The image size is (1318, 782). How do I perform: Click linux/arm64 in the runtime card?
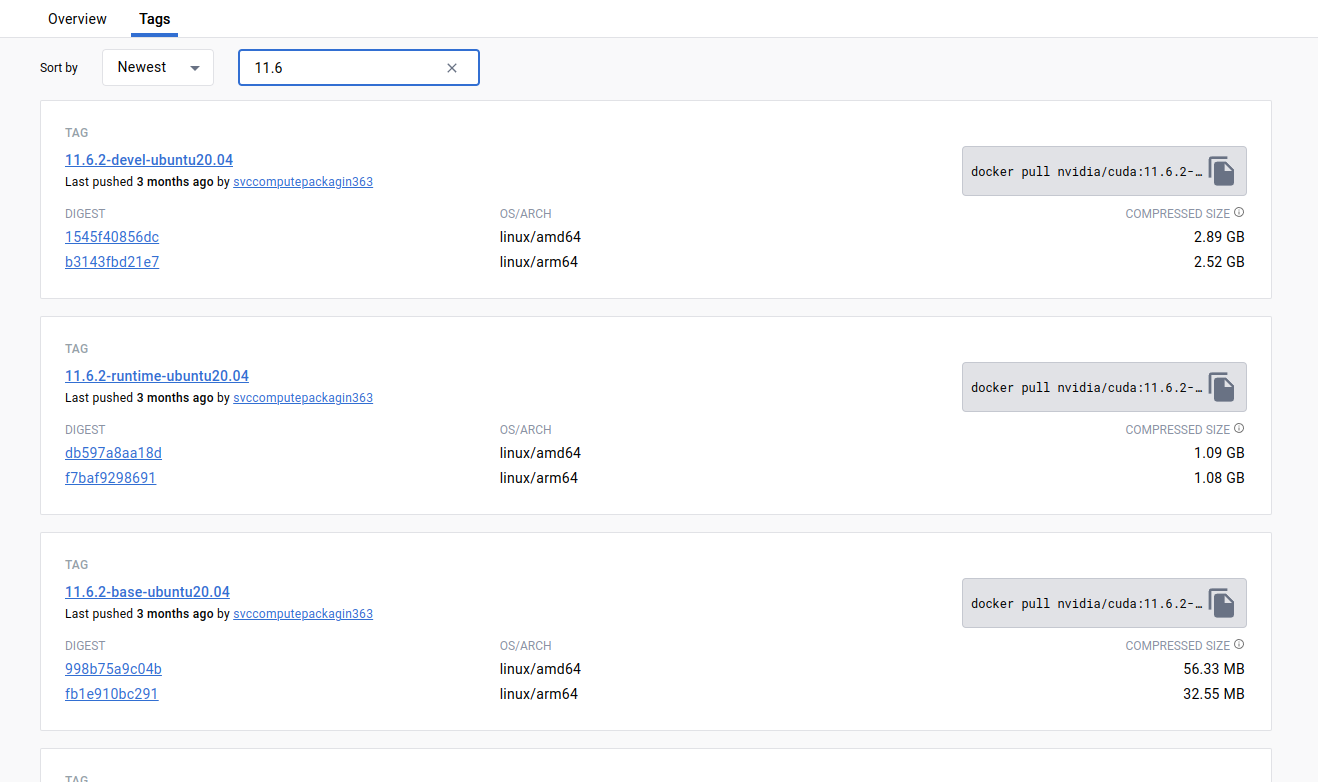[x=539, y=478]
